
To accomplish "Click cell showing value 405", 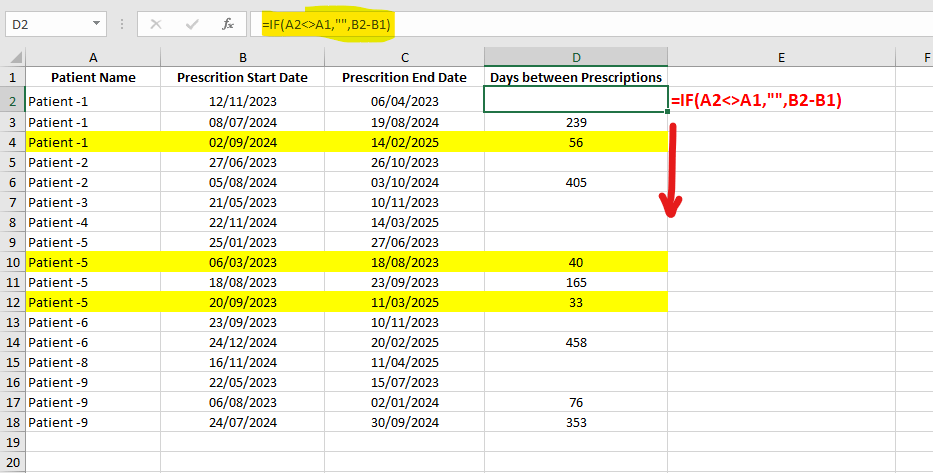I will coord(576,183).
